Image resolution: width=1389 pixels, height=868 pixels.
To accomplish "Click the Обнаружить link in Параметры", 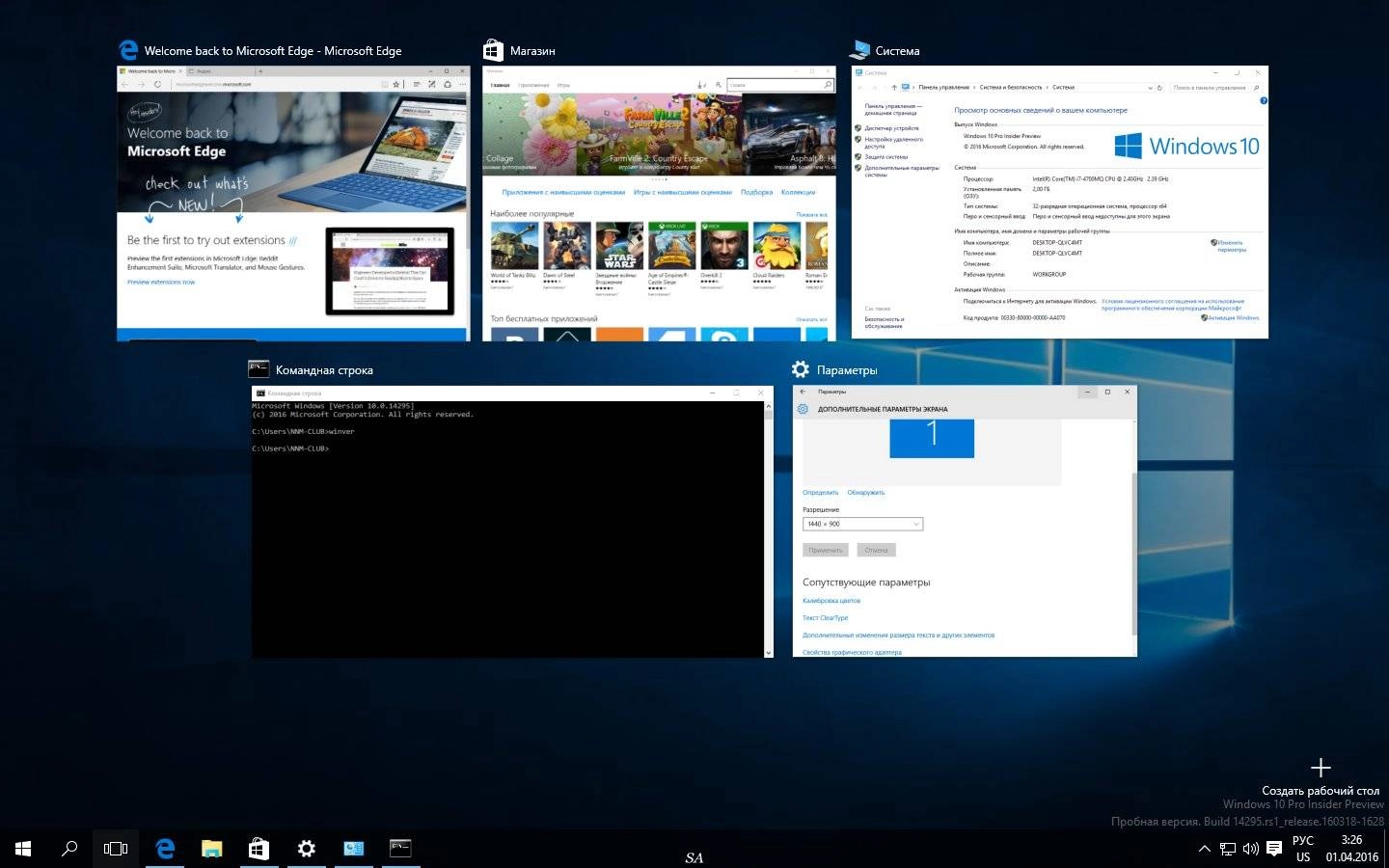I will 866,493.
